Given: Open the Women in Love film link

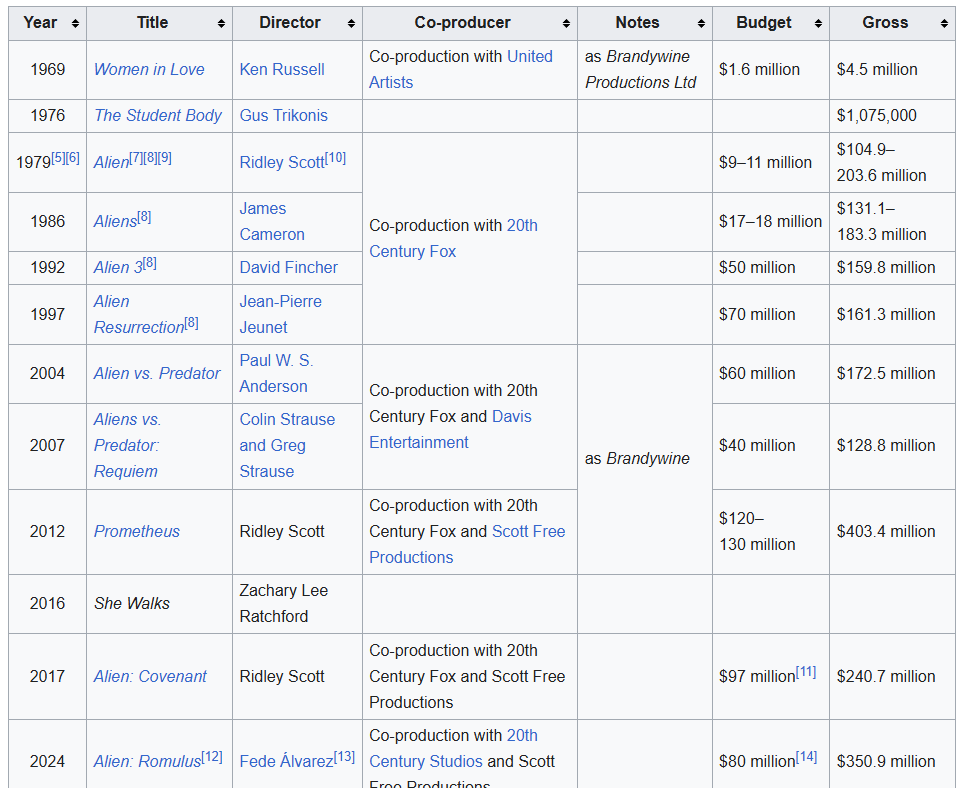Looking at the screenshot, I should [x=149, y=69].
